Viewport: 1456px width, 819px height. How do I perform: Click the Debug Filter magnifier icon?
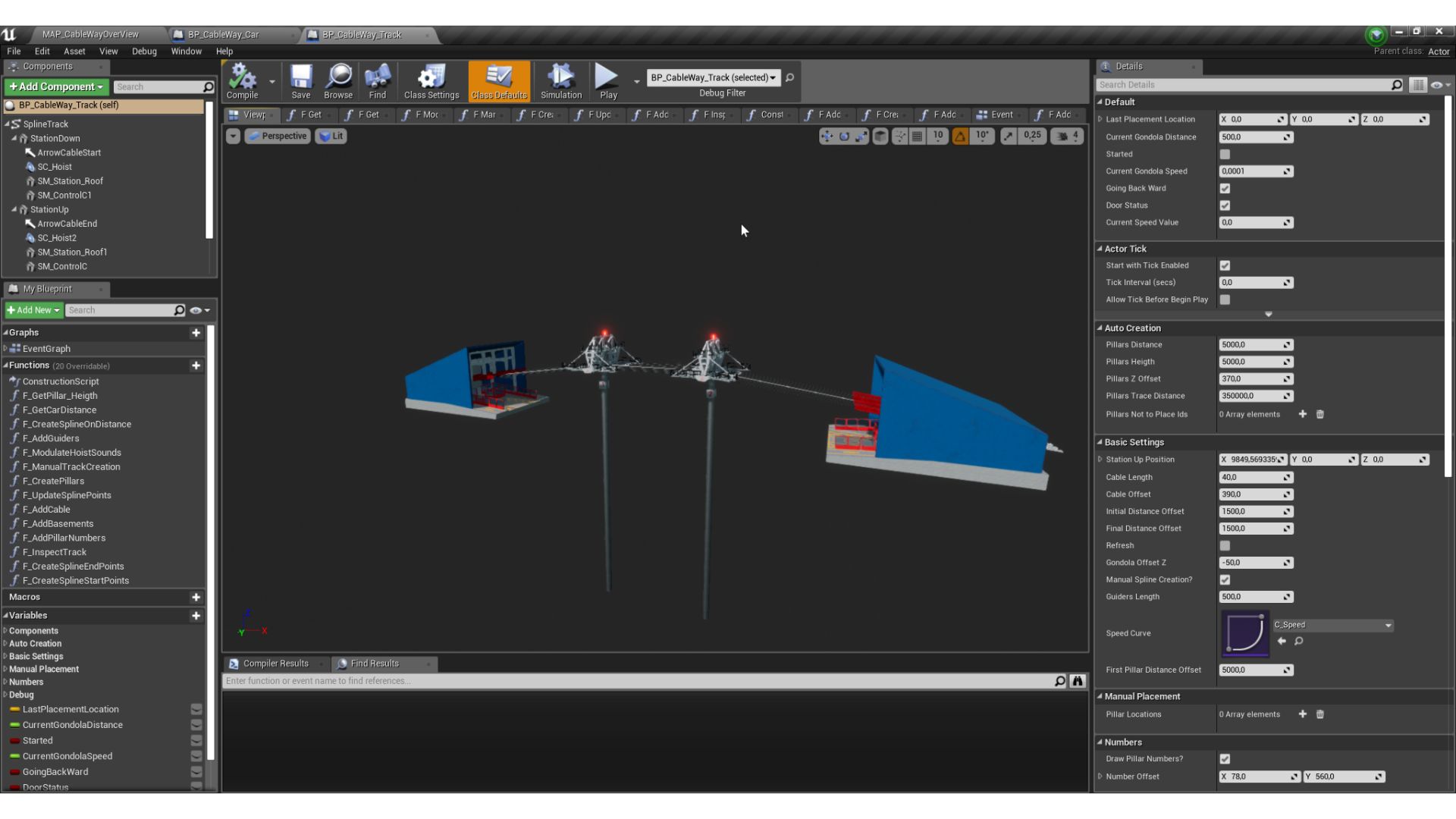(789, 77)
